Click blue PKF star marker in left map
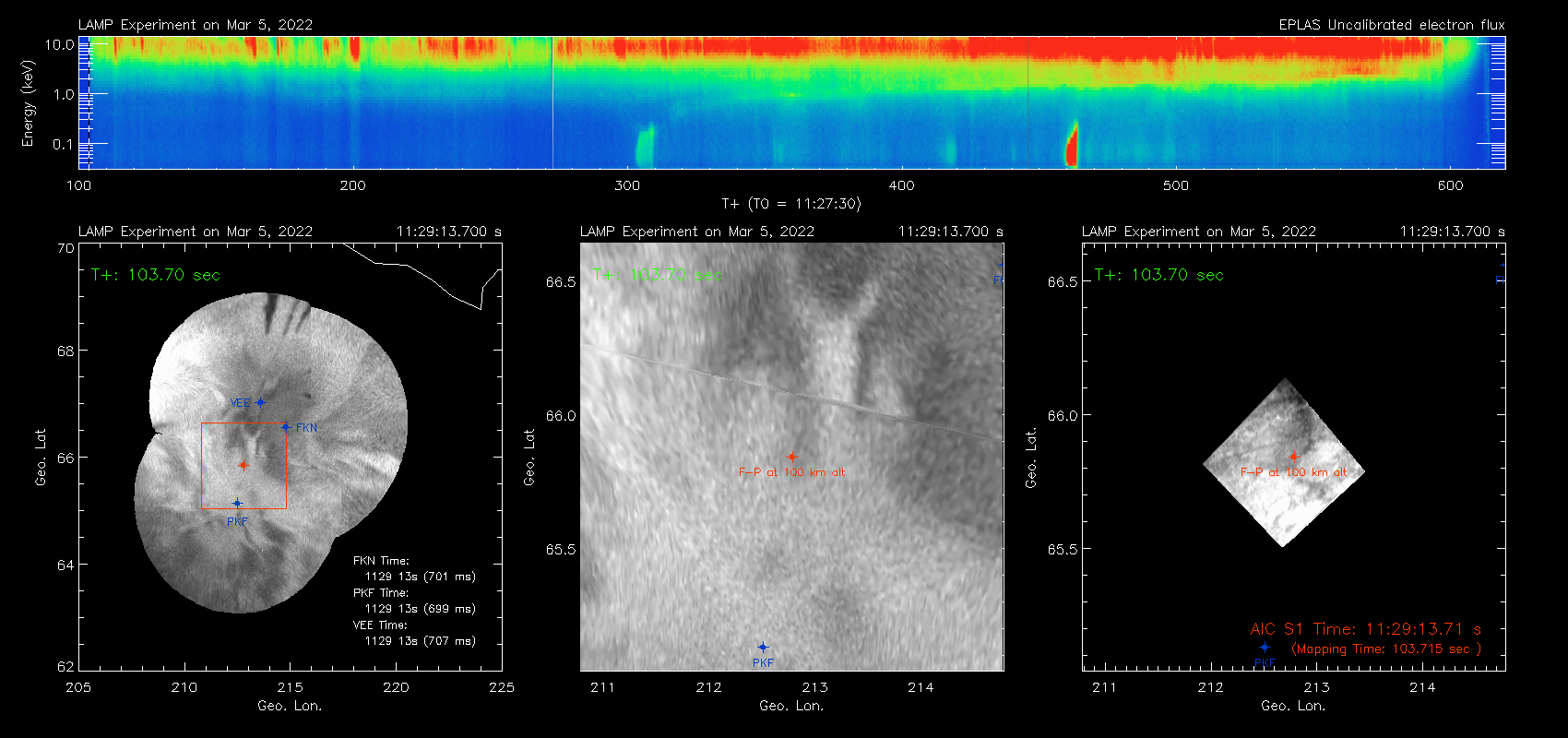This screenshot has width=1568, height=738. click(237, 503)
